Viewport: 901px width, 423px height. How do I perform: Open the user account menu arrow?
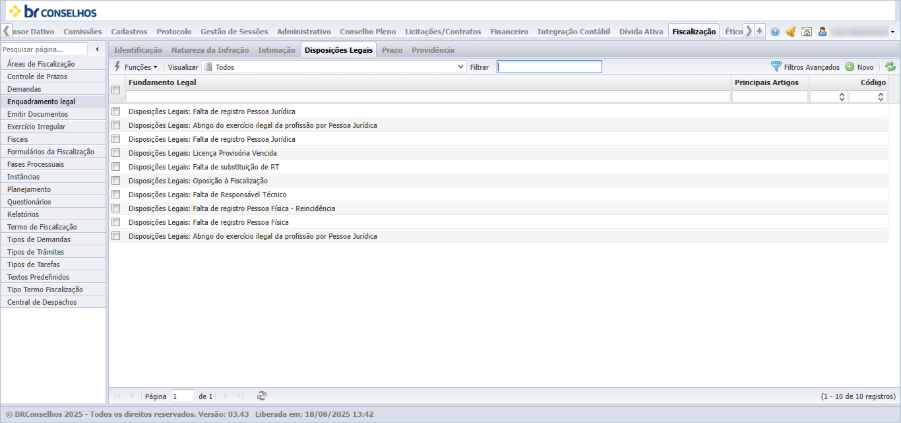(x=892, y=32)
